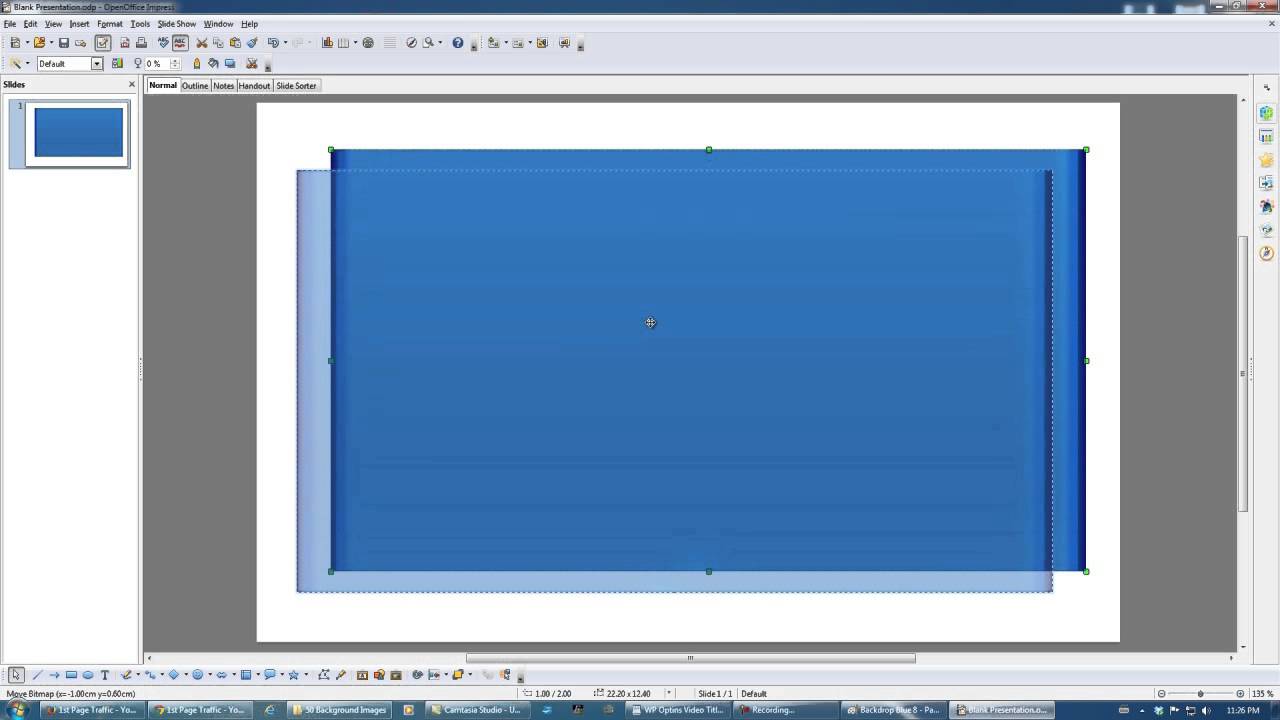Screen dimensions: 1280x720
Task: Switch to the Slide Sorter tab
Action: [x=296, y=86]
